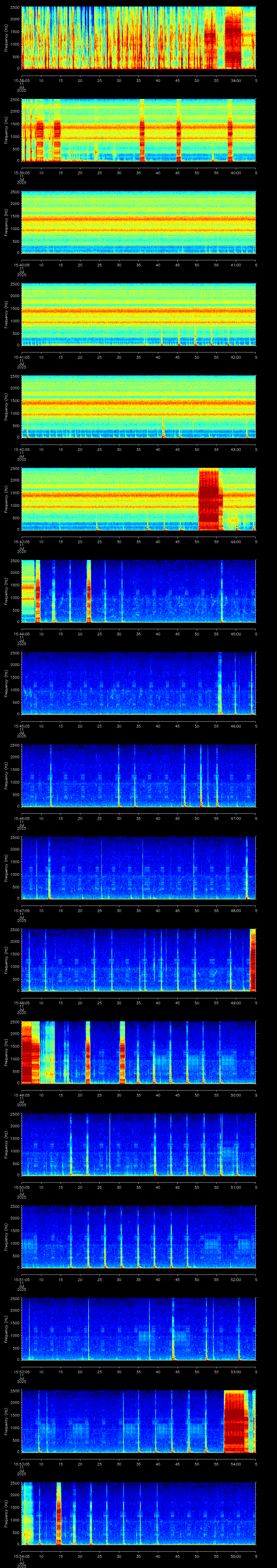Click the 55:00 time axis tick label
This screenshot has height=1568, width=277.
(x=236, y=1556)
